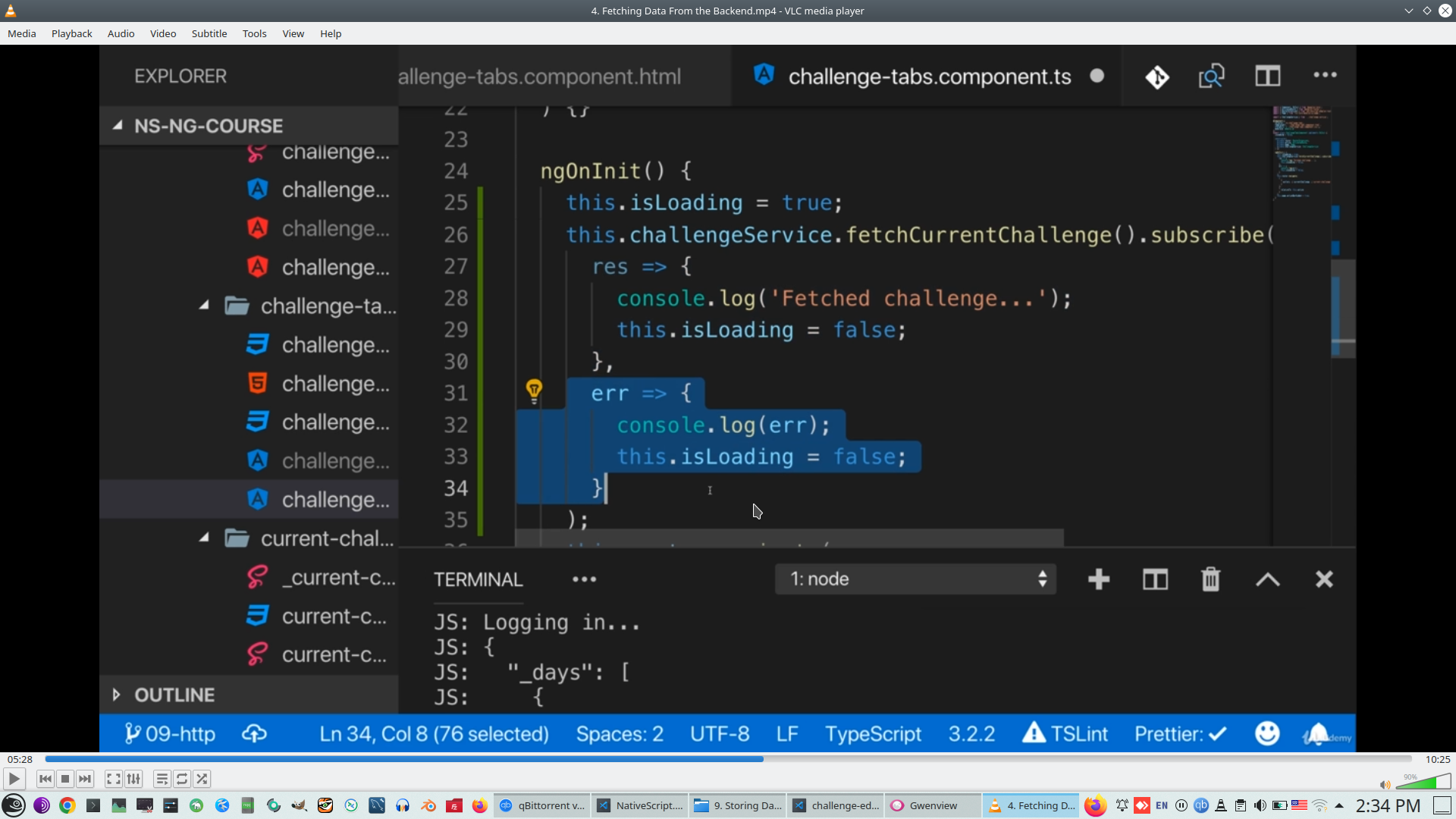Open the Subtitle menu

[209, 33]
